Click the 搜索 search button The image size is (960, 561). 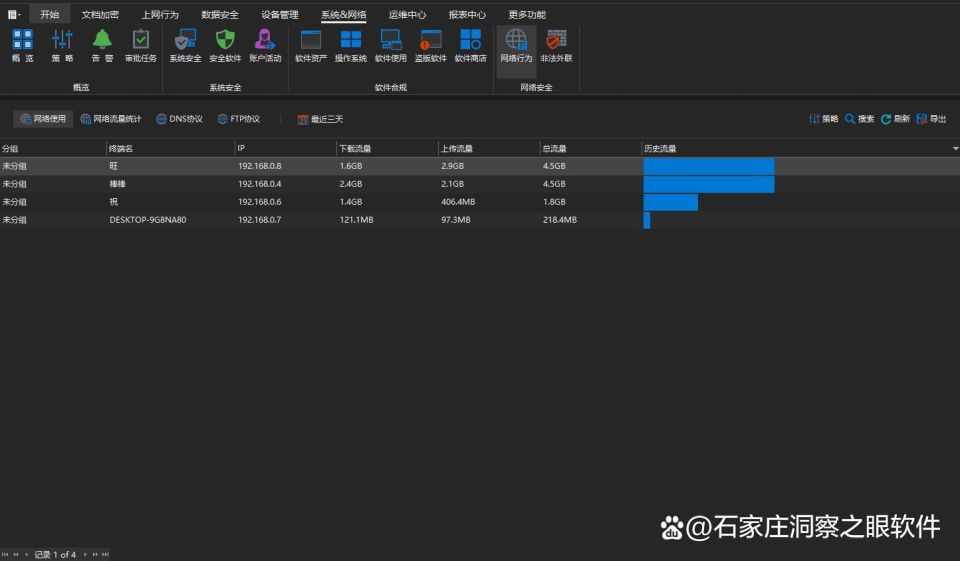tap(860, 119)
